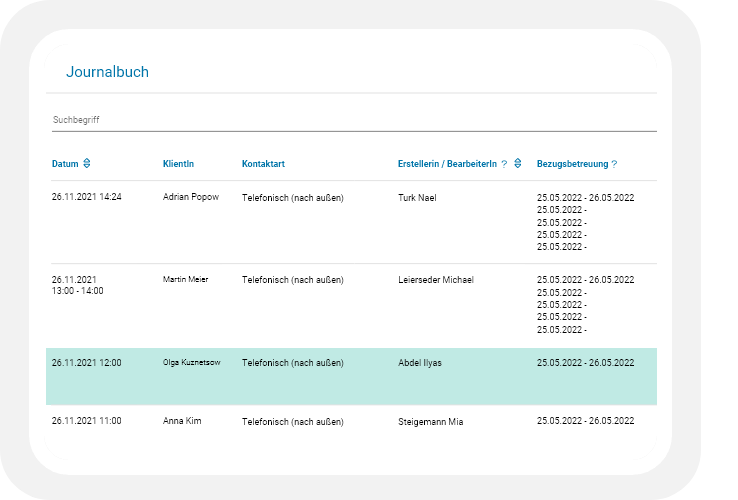Click the Bezugsbetreuung column header
This screenshot has width=738, height=500.
[x=572, y=164]
